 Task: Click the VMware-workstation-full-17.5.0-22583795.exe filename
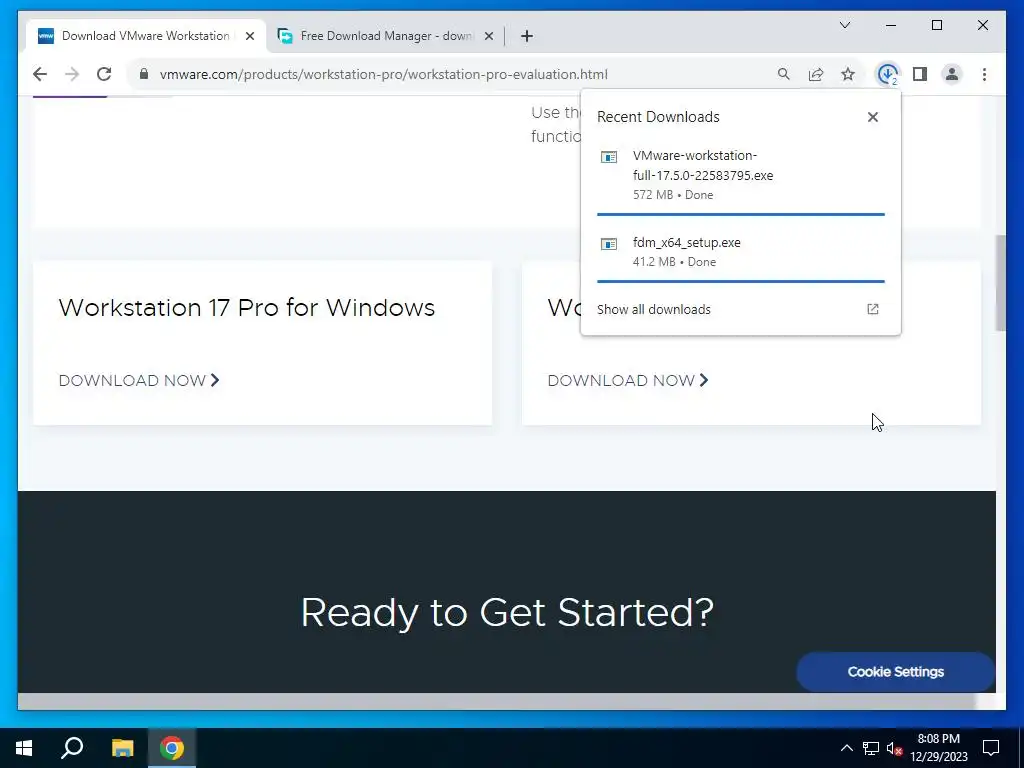click(x=703, y=165)
